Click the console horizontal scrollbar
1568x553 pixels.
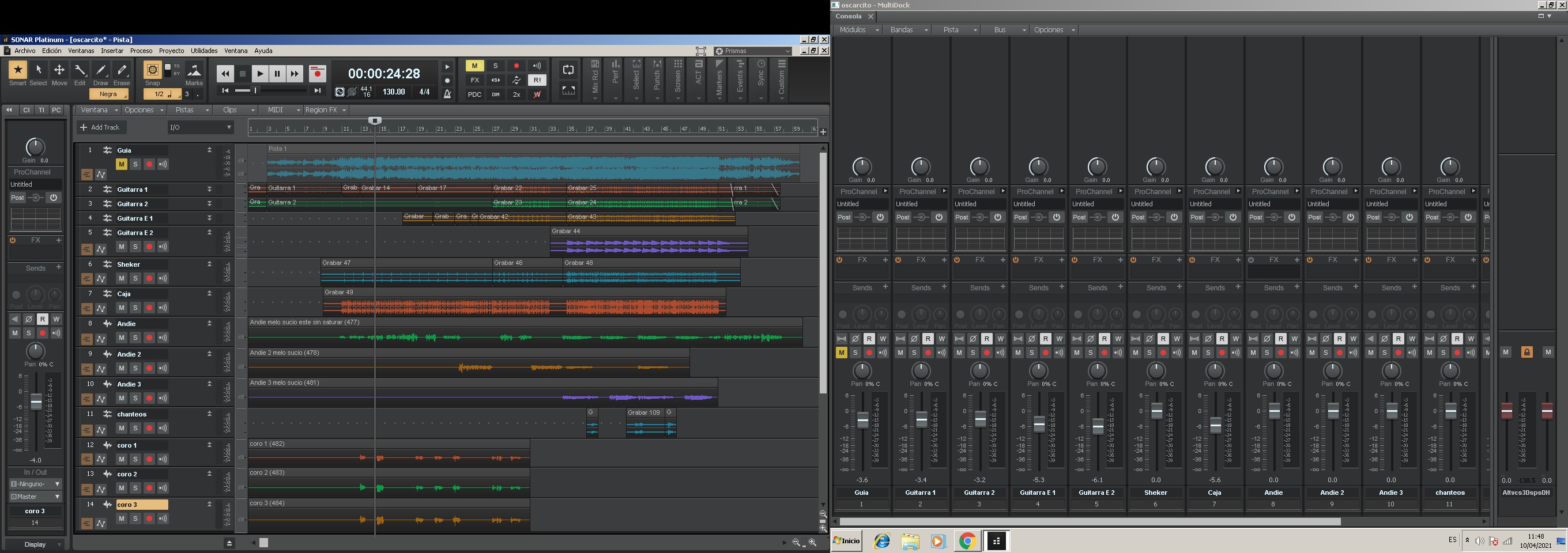[x=1090, y=522]
